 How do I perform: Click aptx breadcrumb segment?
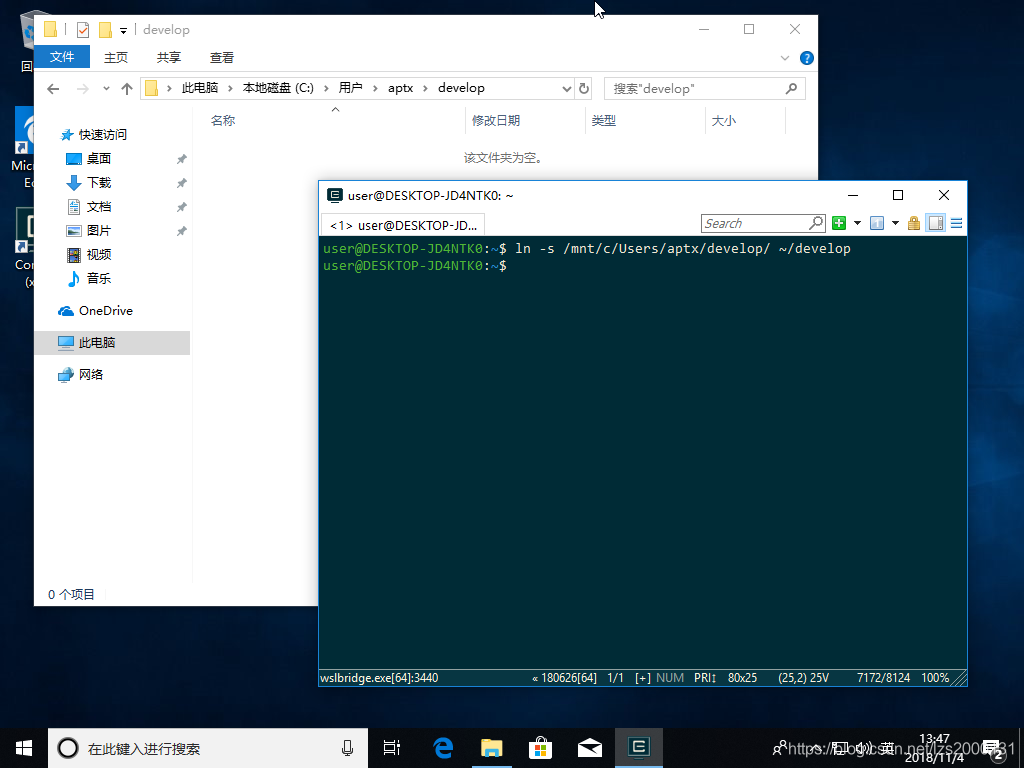pos(400,88)
